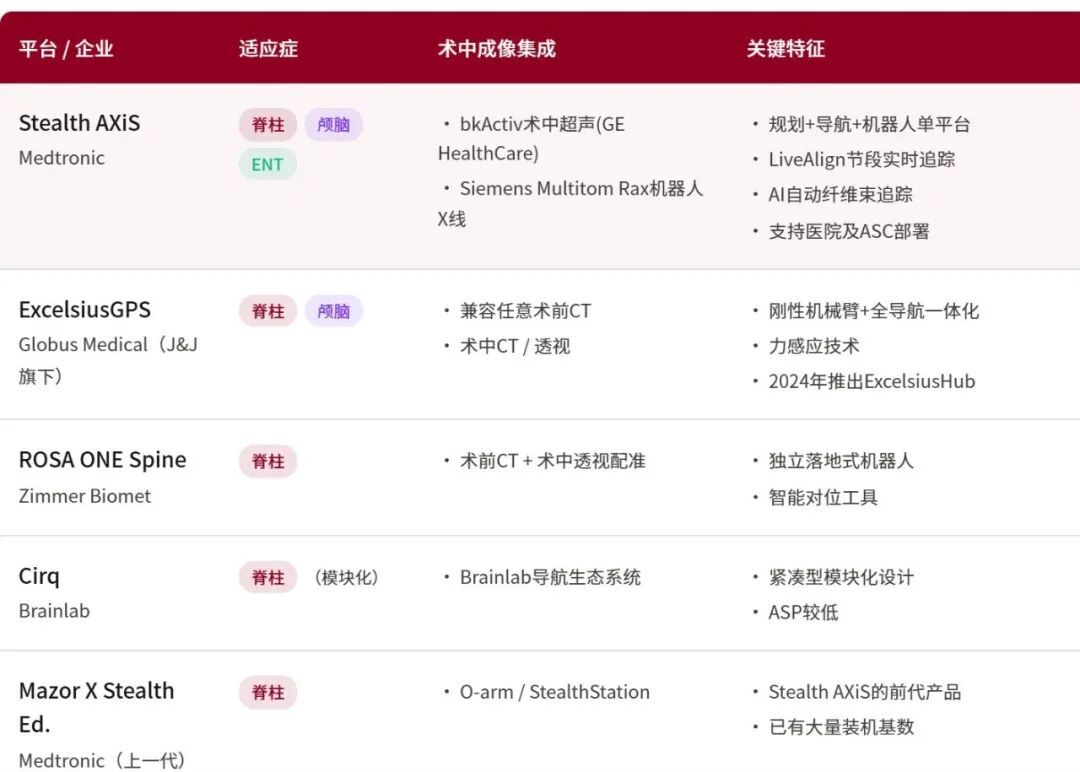Click the 颅脑 tag in Stealth AXiS row
This screenshot has width=1080, height=772.
pyautogui.click(x=333, y=125)
